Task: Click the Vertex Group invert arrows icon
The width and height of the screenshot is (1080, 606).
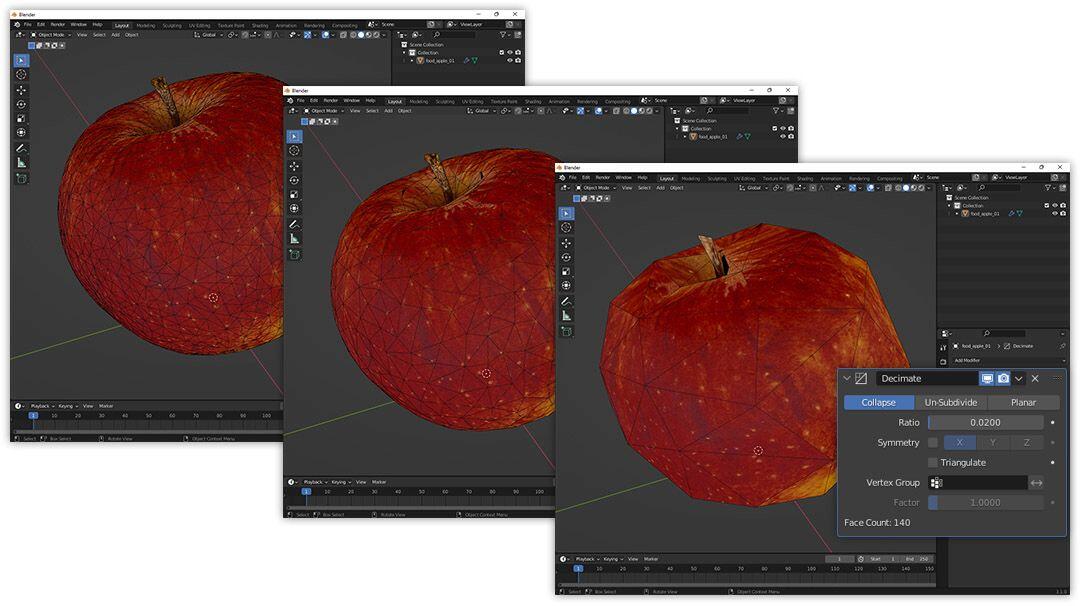Action: [x=1037, y=483]
